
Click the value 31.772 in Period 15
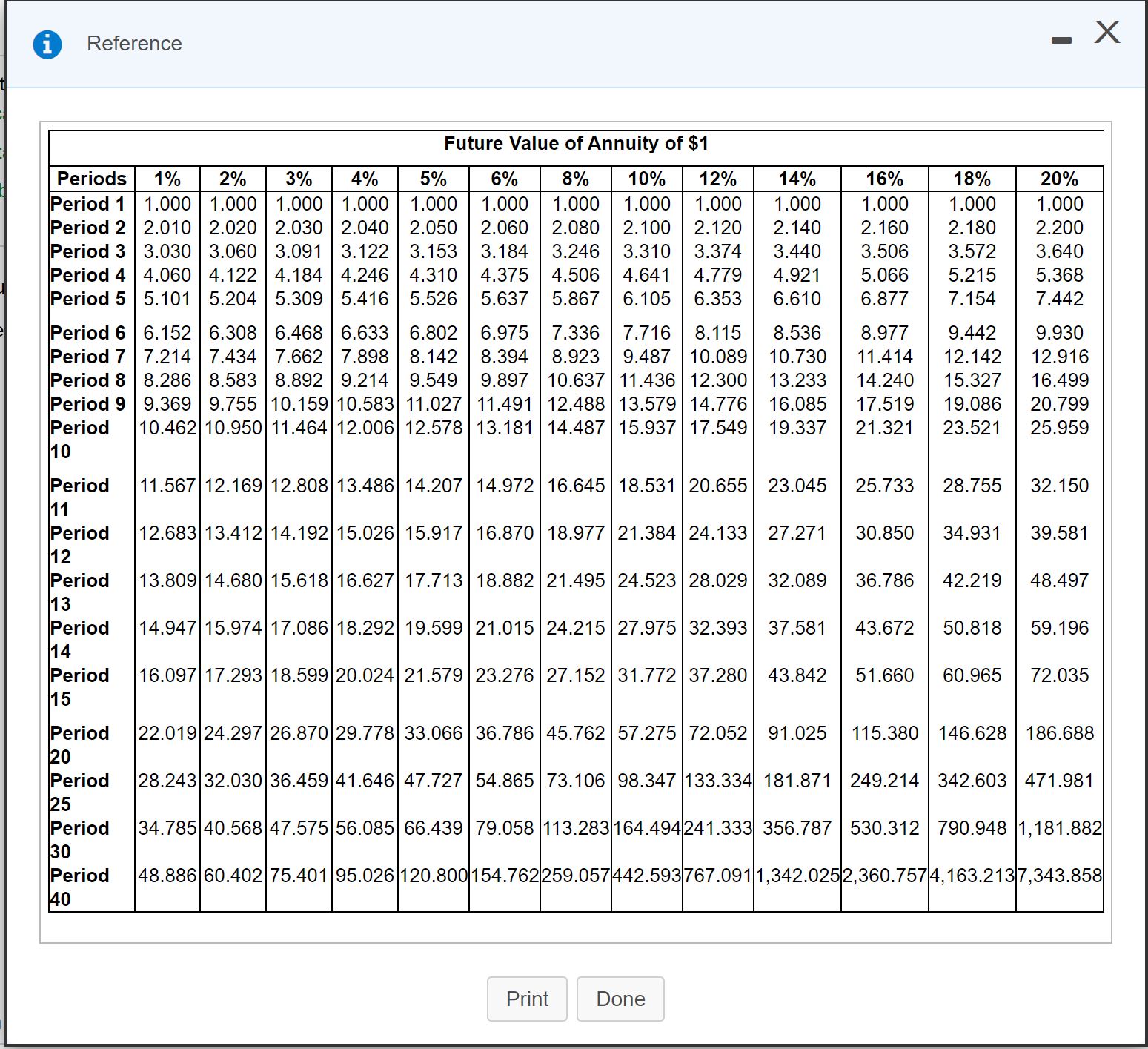pos(647,675)
